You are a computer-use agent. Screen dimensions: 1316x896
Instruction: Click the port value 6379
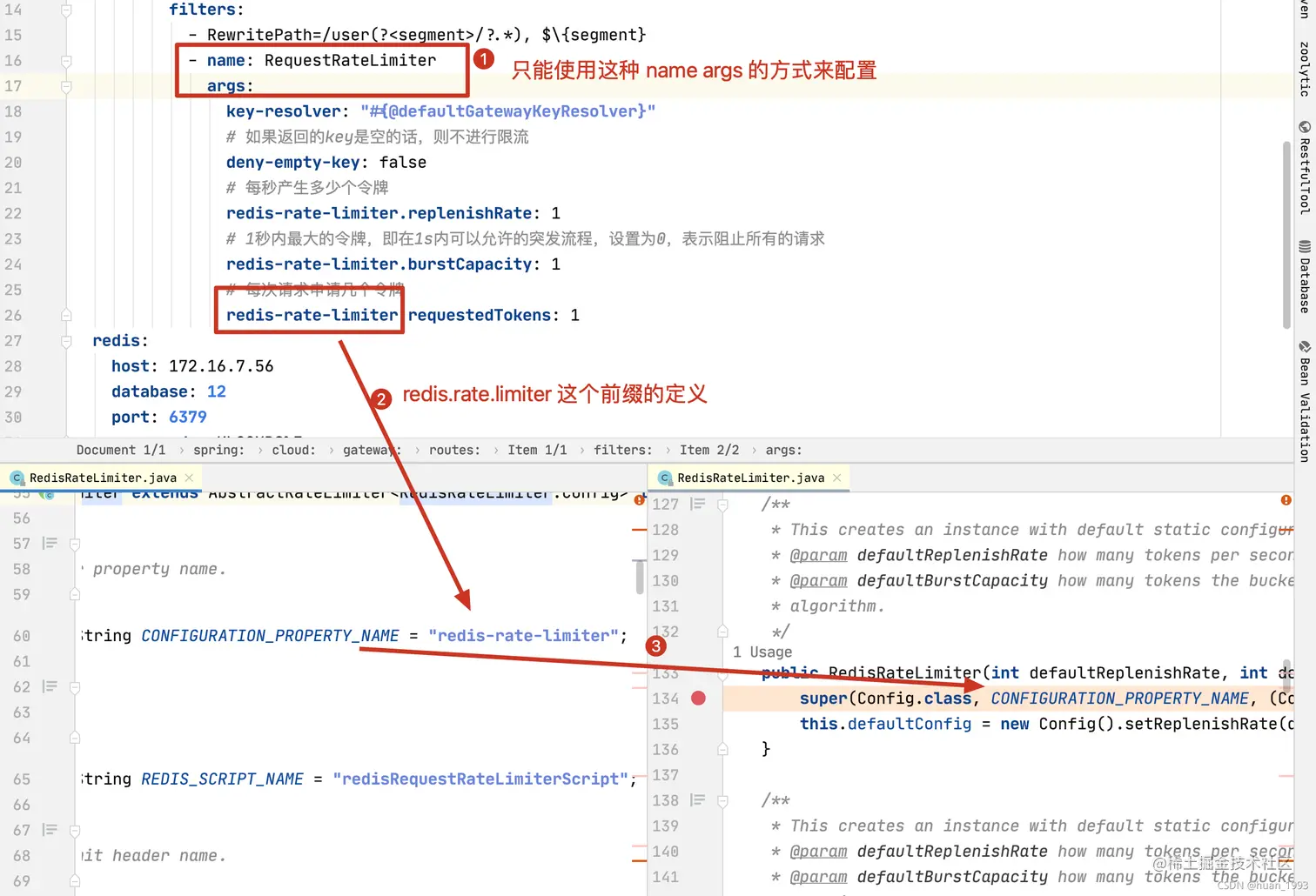tap(188, 417)
